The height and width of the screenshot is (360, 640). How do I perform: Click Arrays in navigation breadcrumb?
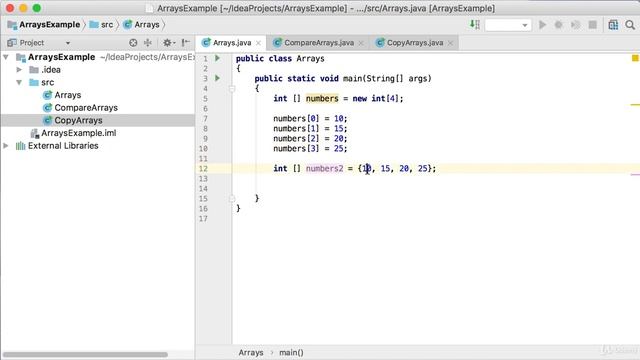[x=141, y=25]
